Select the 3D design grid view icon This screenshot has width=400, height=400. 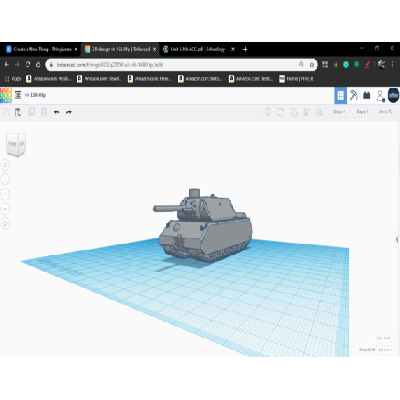coord(340,96)
